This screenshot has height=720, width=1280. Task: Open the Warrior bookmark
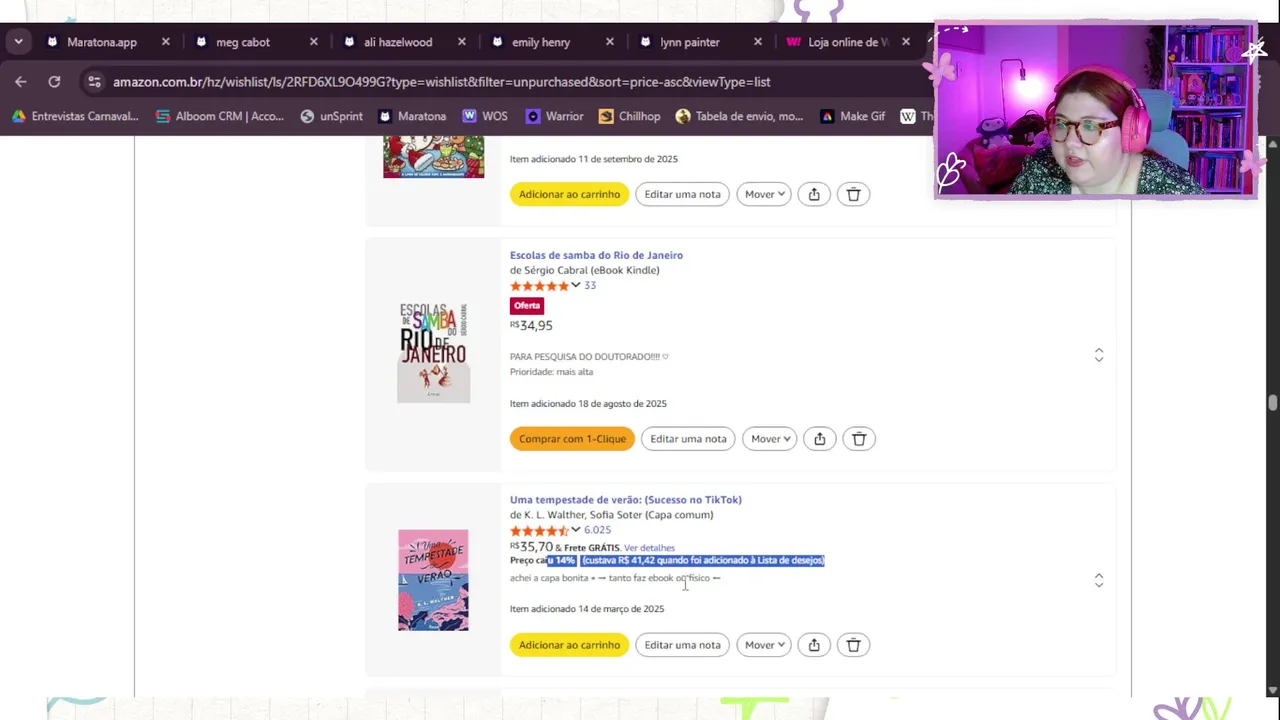[x=555, y=116]
